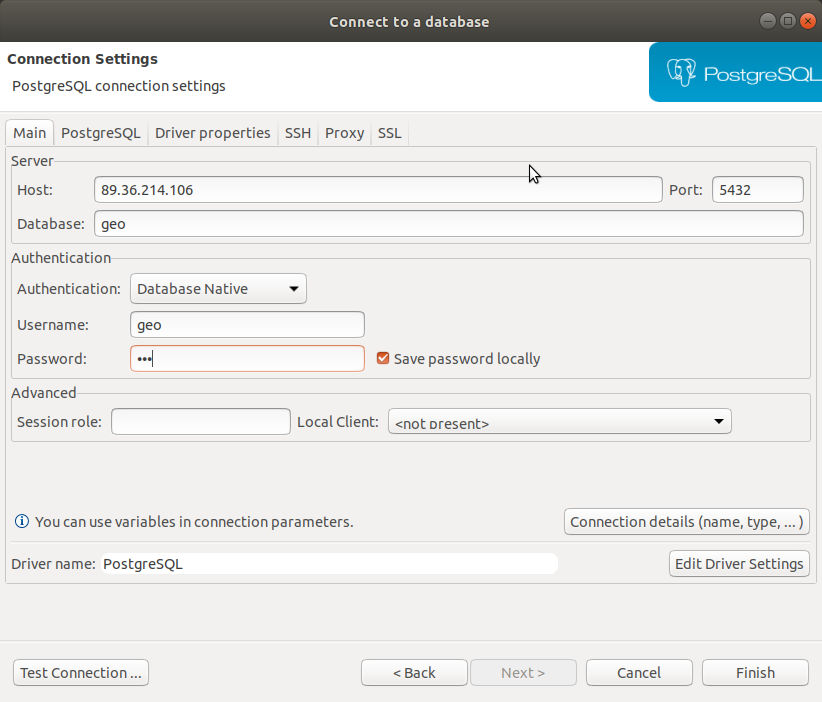The width and height of the screenshot is (822, 702).
Task: Click into the Host input field
Action: tap(378, 190)
